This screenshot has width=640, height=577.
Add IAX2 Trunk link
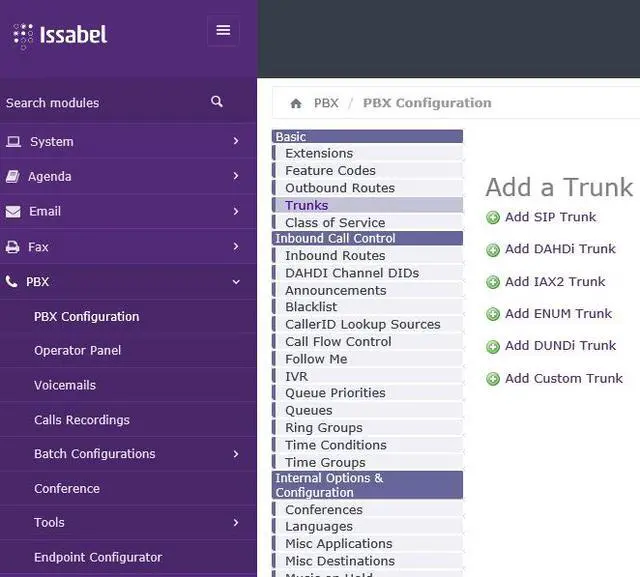tap(555, 282)
